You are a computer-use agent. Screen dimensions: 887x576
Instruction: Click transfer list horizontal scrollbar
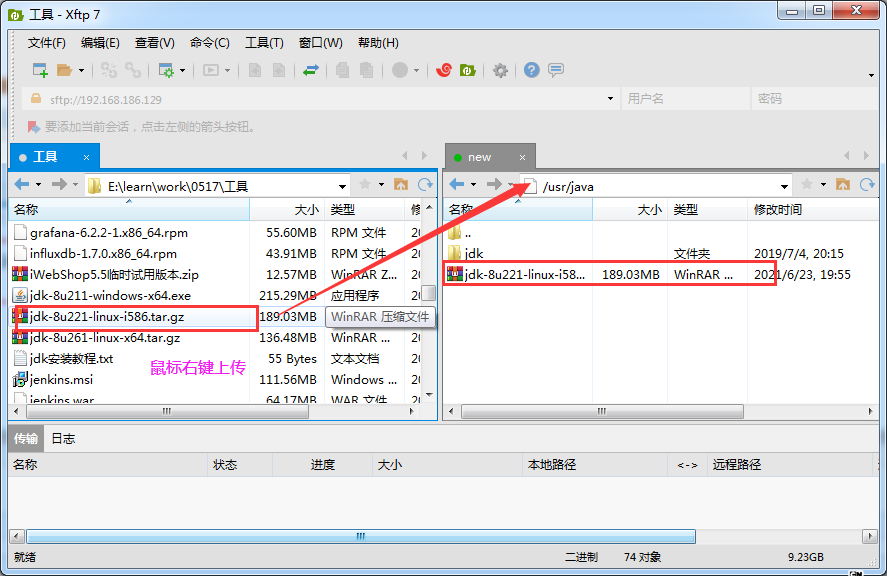coord(361,536)
